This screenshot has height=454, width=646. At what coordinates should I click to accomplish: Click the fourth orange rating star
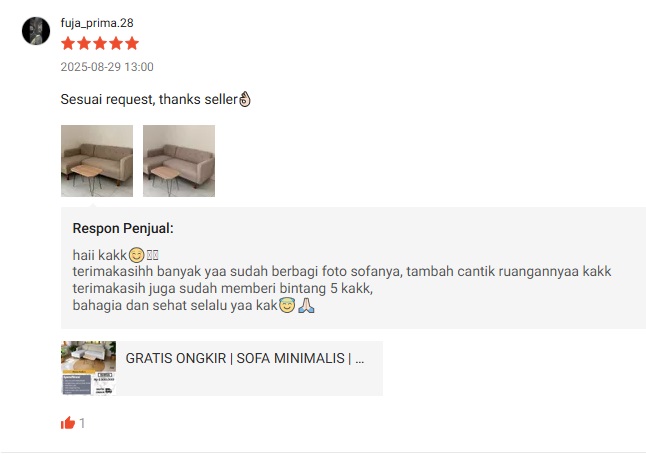tap(116, 43)
